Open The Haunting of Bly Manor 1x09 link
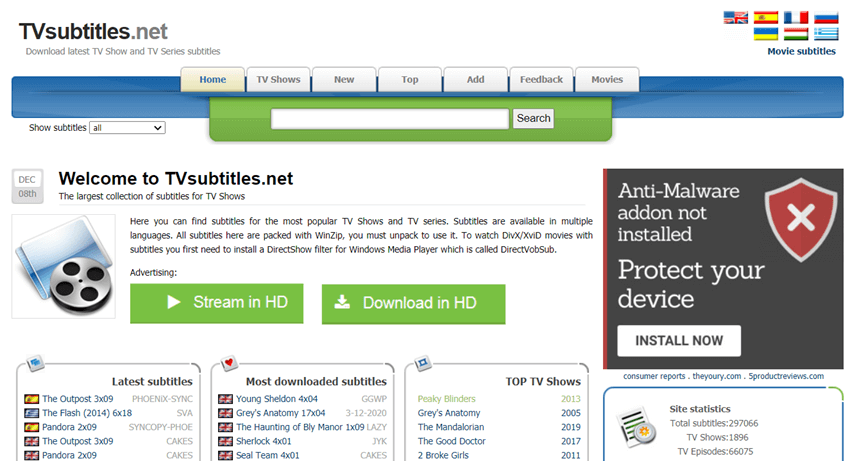 (x=300, y=427)
